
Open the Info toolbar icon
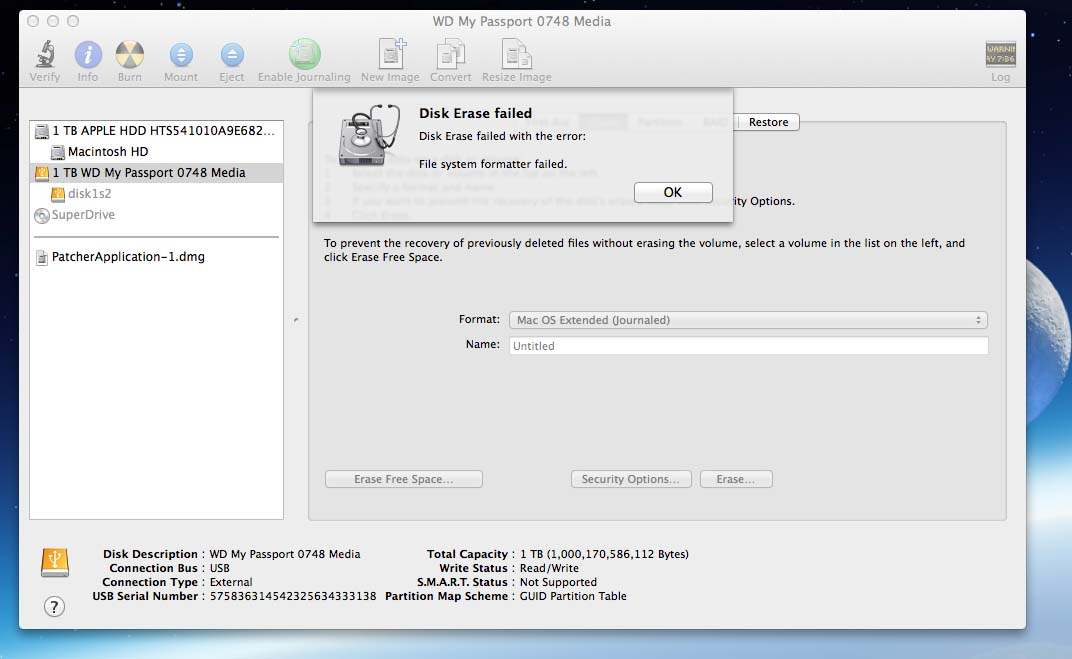(88, 55)
